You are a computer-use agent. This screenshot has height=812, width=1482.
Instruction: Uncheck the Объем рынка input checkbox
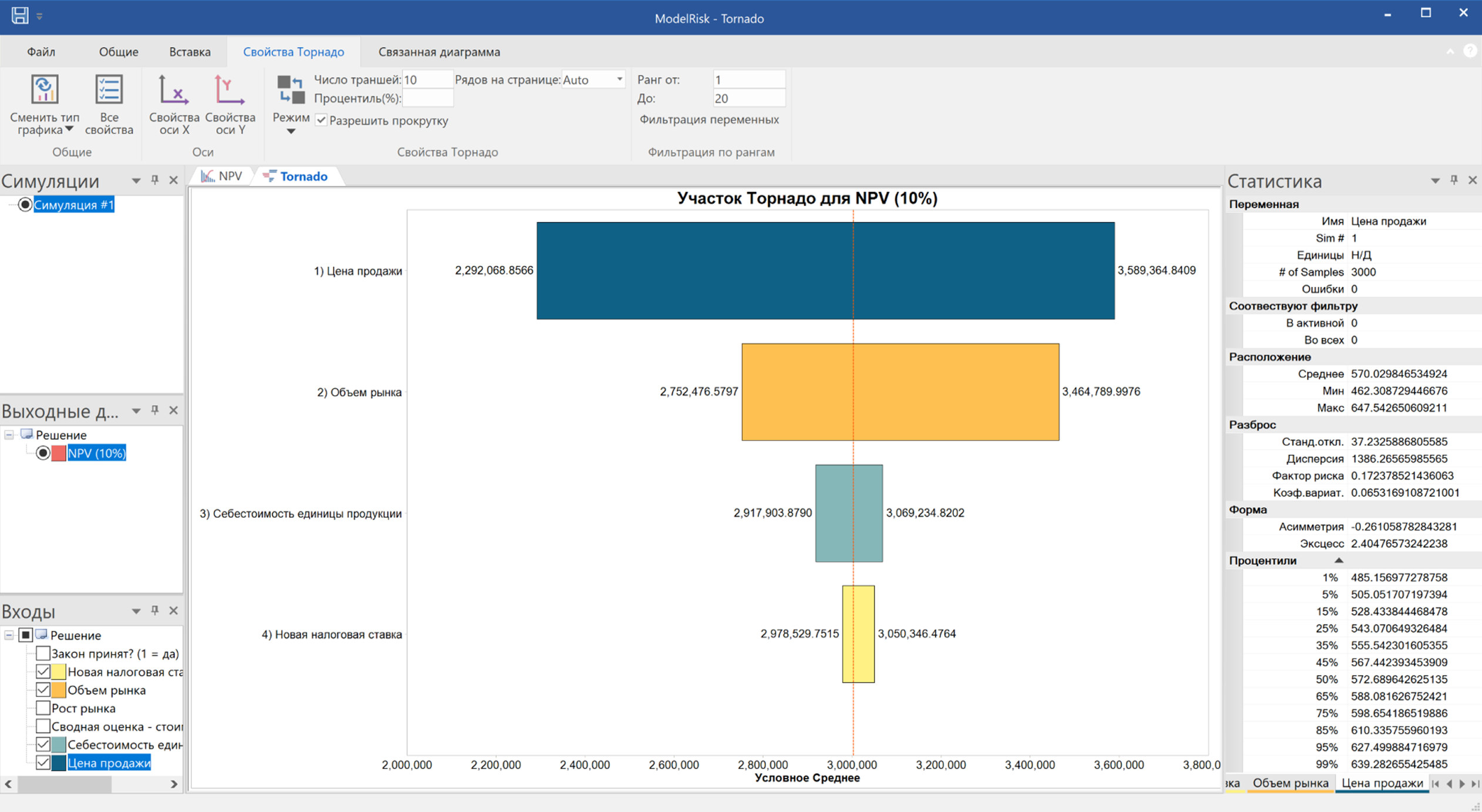43,690
